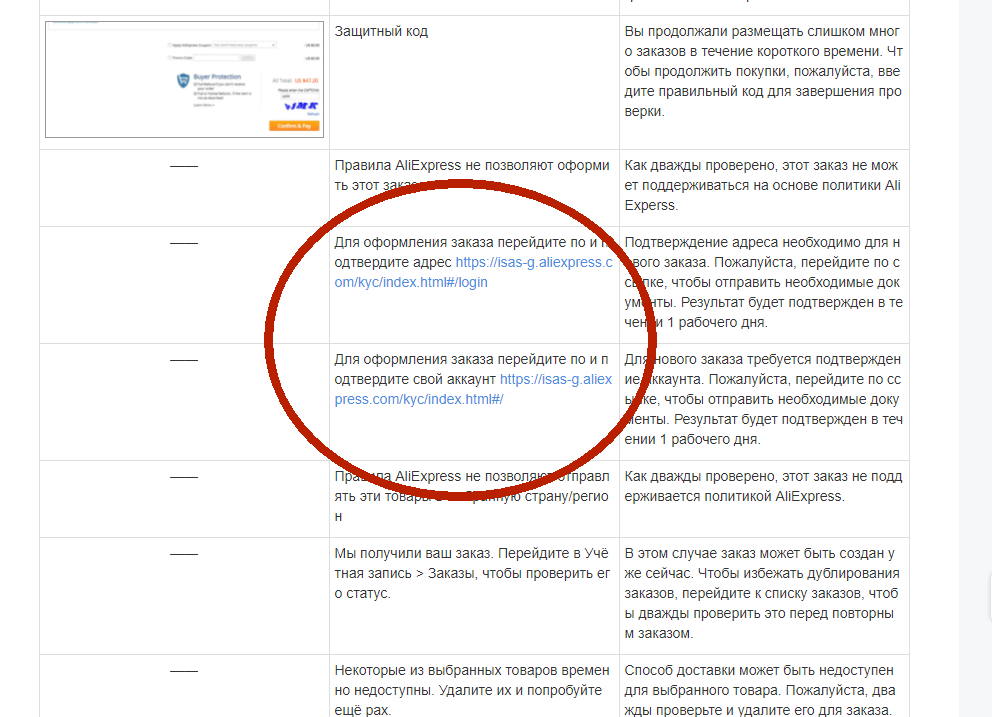
Task: Click the captcha screenshot thumbnail
Action: pos(184,79)
